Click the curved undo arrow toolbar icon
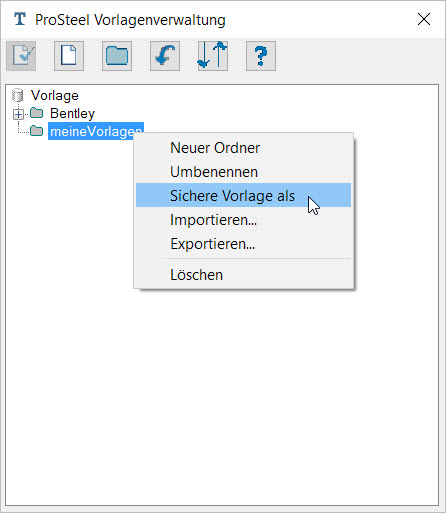 coord(165,56)
